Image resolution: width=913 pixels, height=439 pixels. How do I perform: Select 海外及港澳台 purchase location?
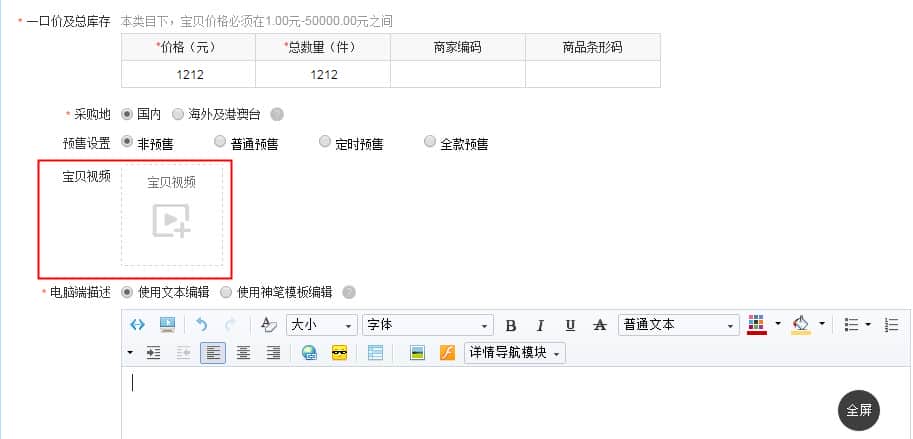178,114
